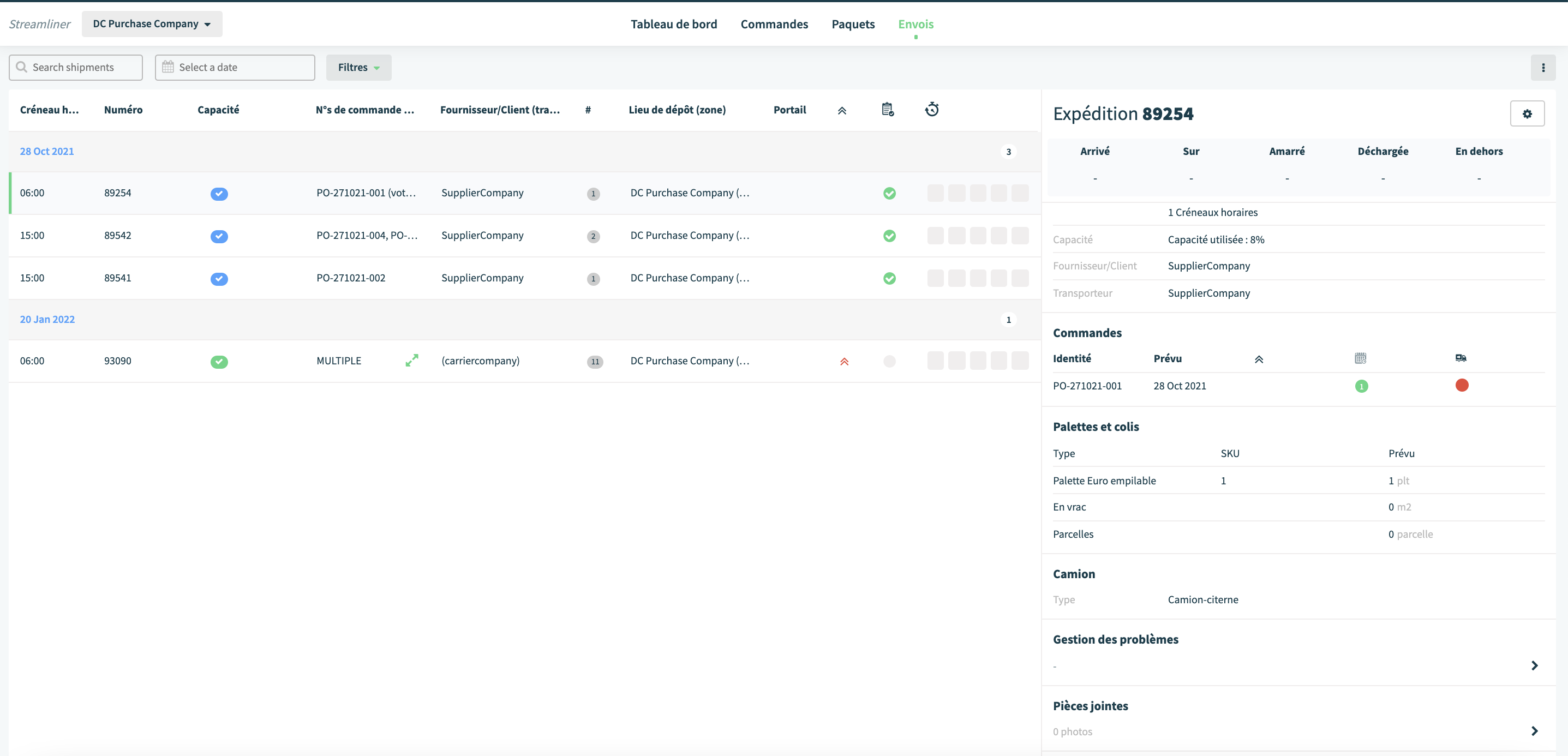1568x756 pixels.
Task: Open the Select a date field
Action: coord(235,68)
